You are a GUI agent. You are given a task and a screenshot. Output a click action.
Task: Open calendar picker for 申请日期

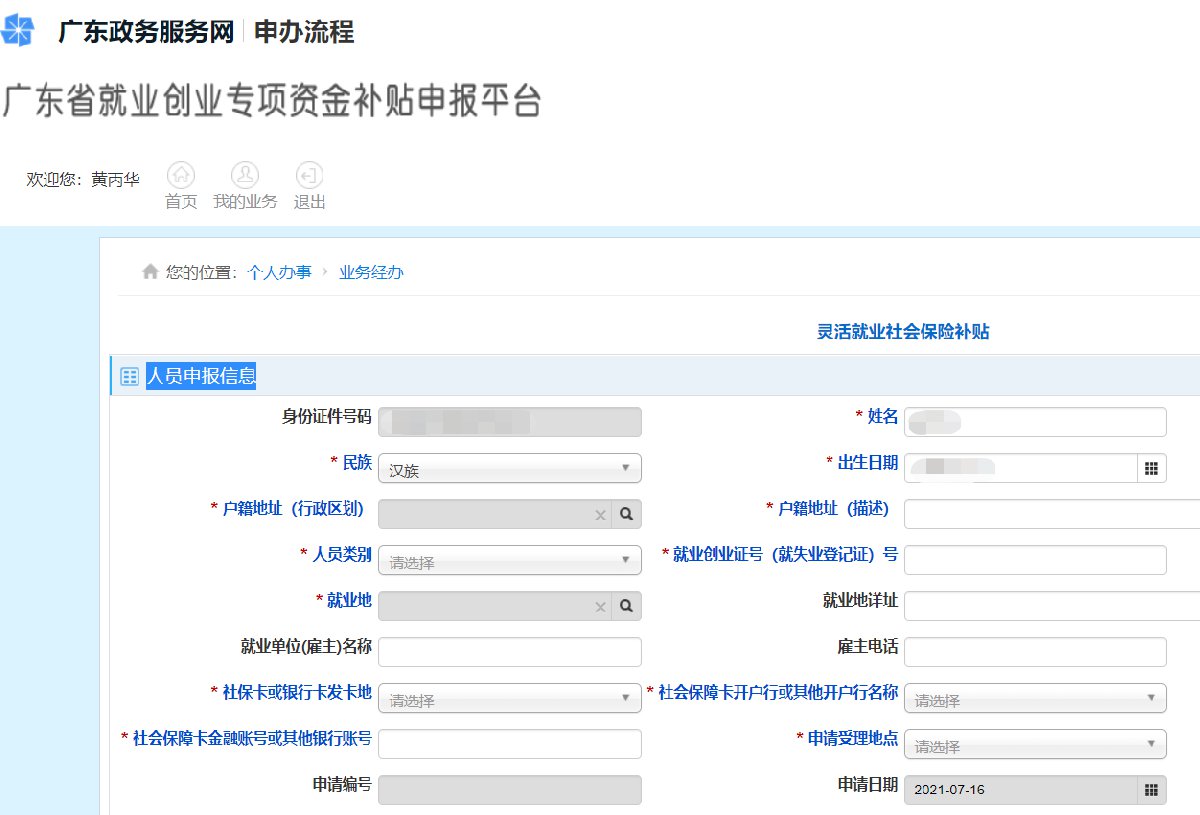point(1151,790)
